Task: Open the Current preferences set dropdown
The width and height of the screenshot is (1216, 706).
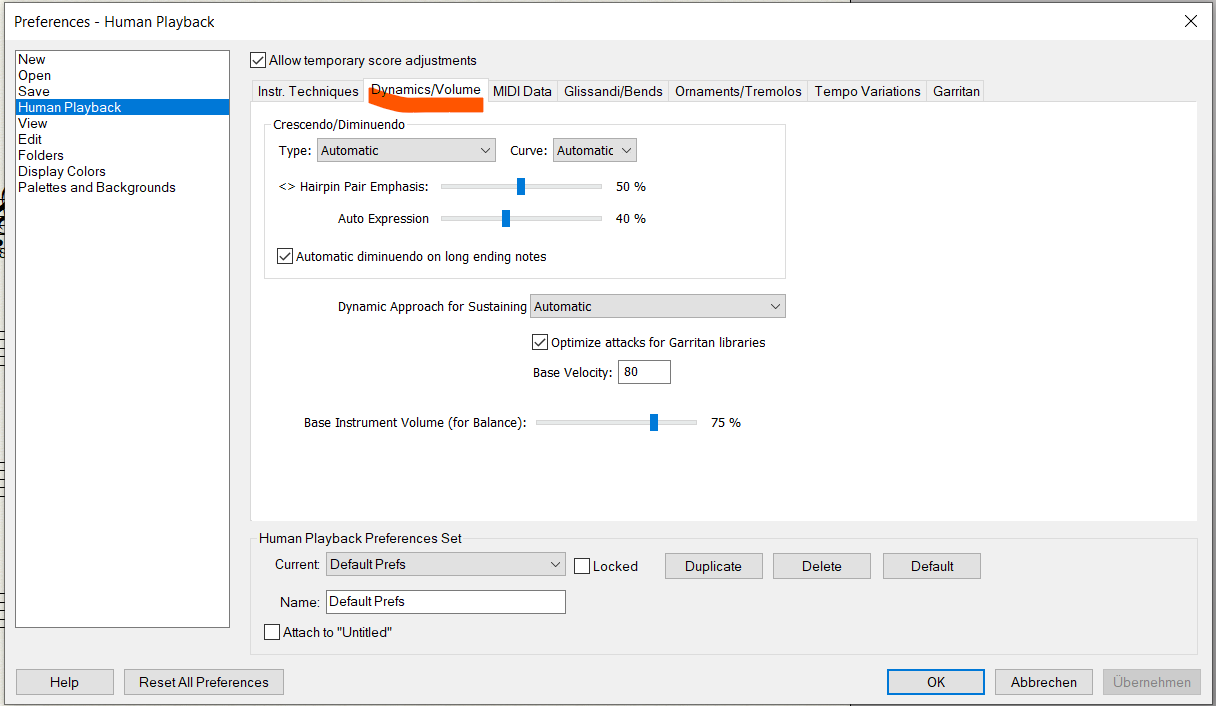Action: pyautogui.click(x=446, y=565)
